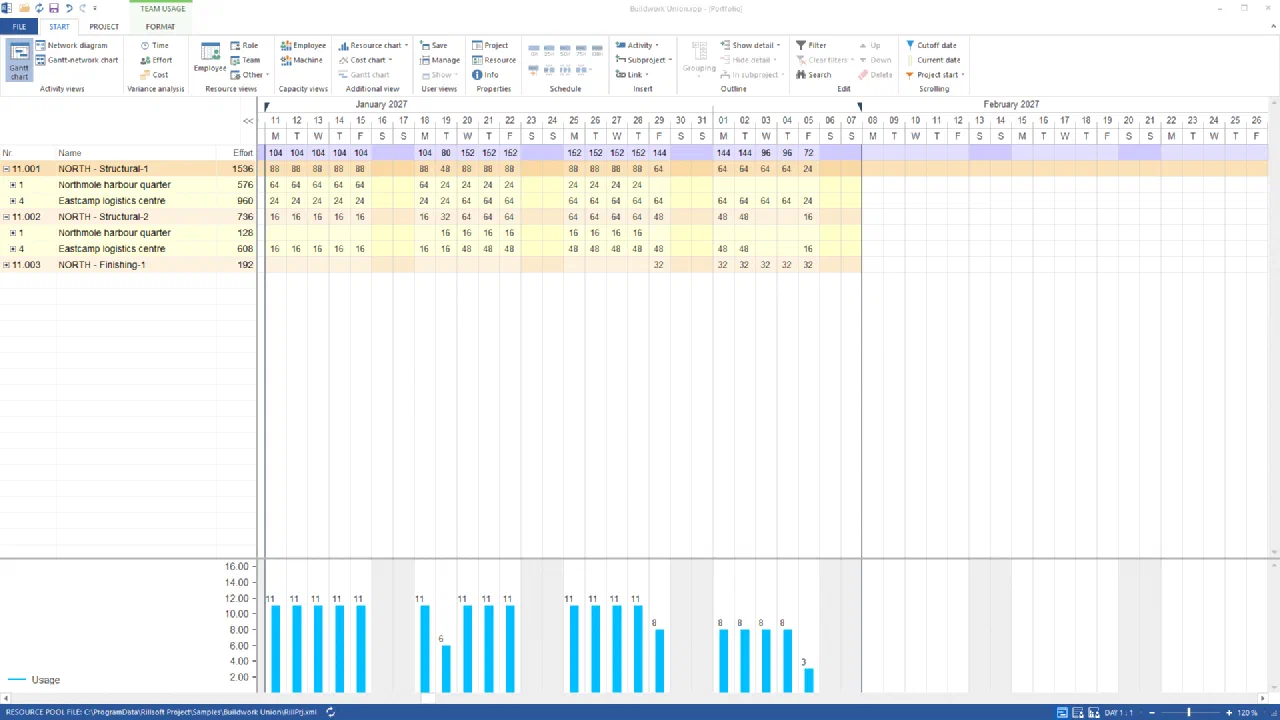Expand row 11.003 NORTH - Finishing-1
Image resolution: width=1280 pixels, height=720 pixels.
[6, 265]
